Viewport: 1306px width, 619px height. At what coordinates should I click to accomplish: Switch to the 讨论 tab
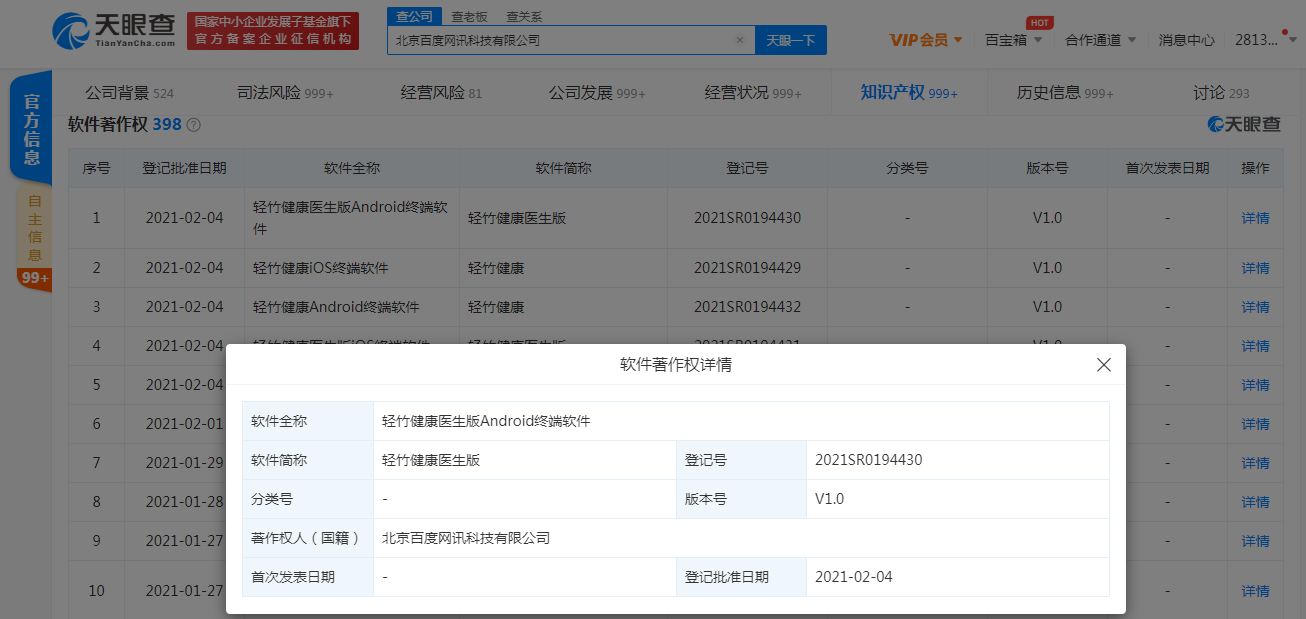(x=1221, y=93)
